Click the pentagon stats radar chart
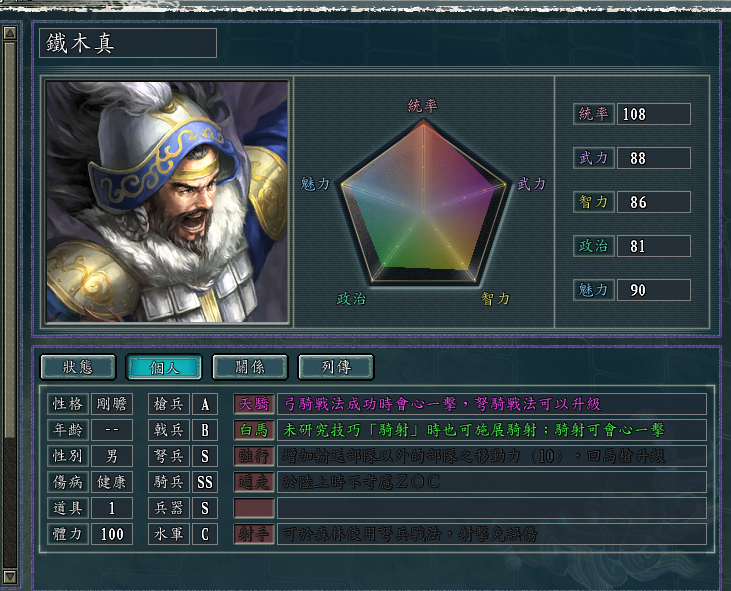731x591 pixels. point(423,203)
